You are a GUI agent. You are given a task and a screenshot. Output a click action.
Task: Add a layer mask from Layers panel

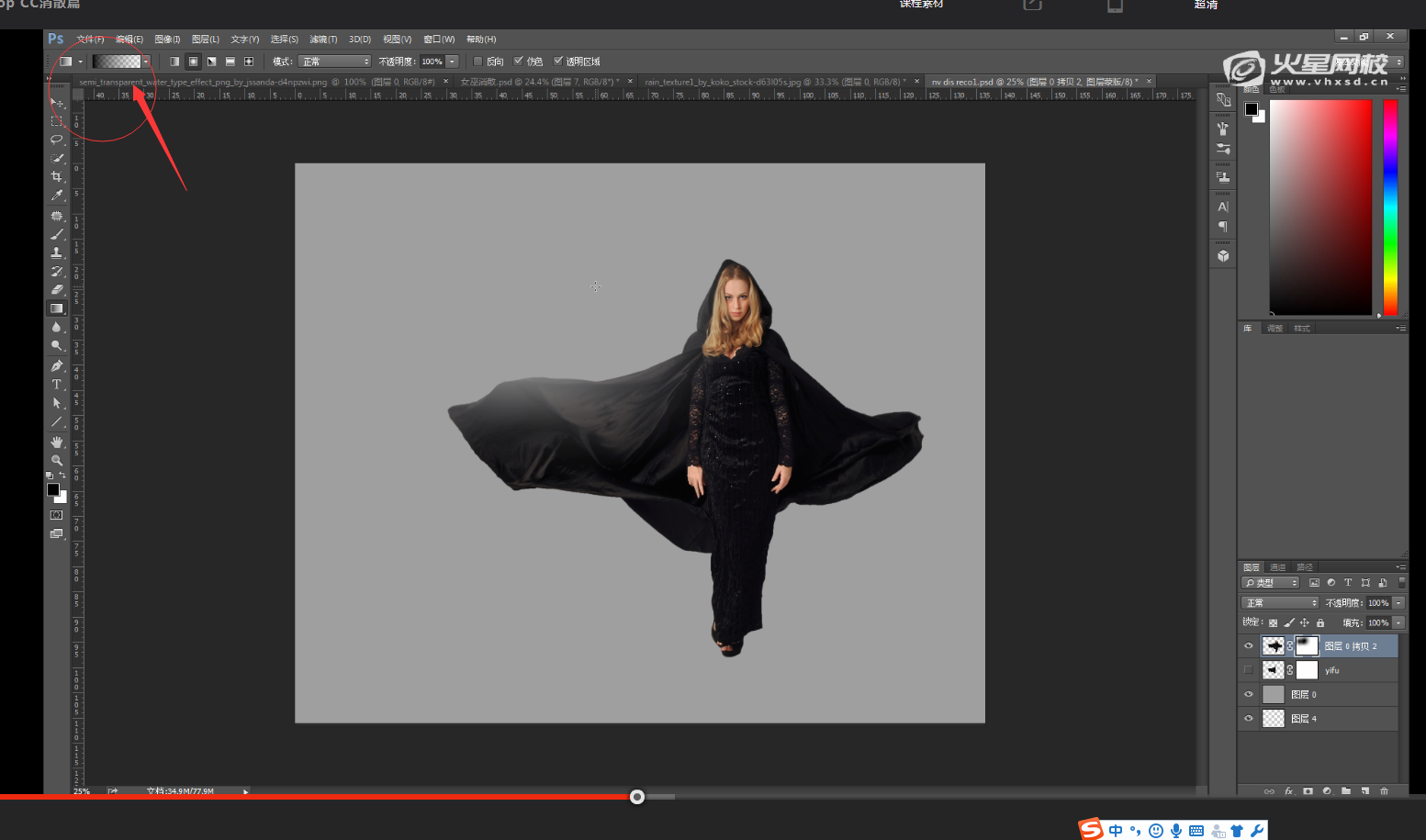[1308, 790]
